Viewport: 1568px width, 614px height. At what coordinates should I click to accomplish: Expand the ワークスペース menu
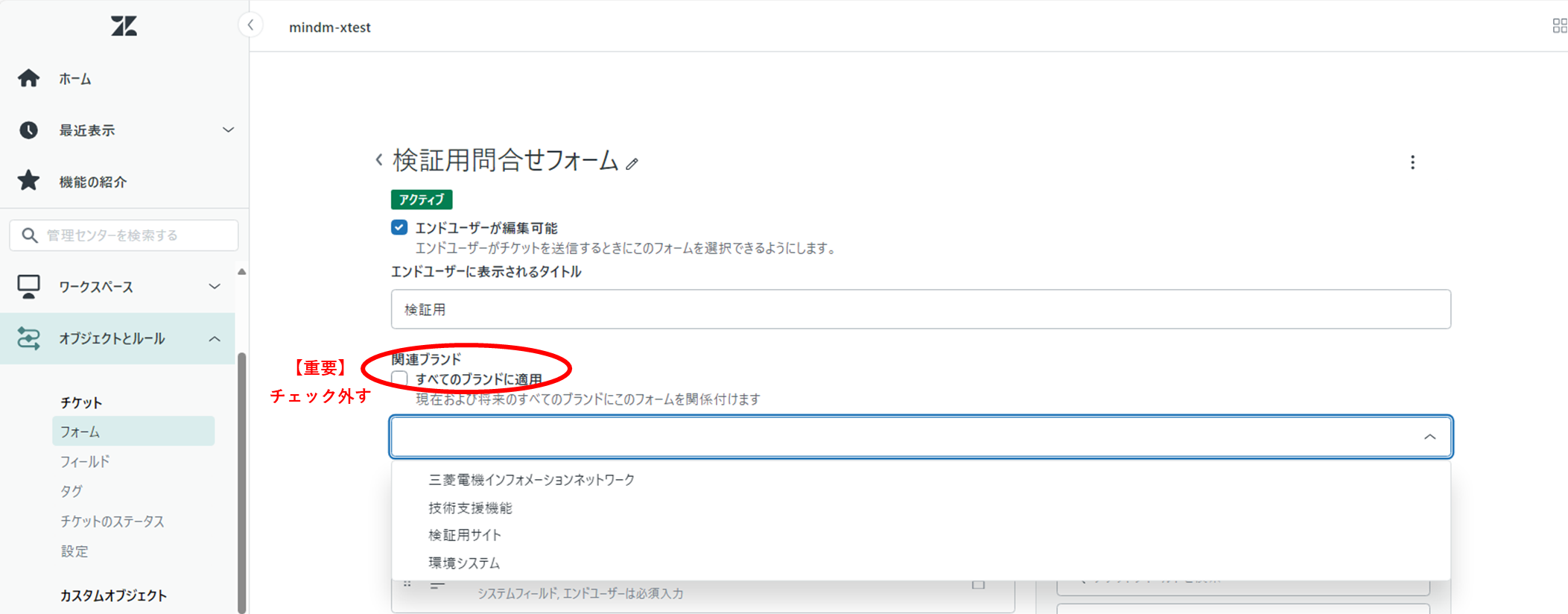[x=215, y=287]
